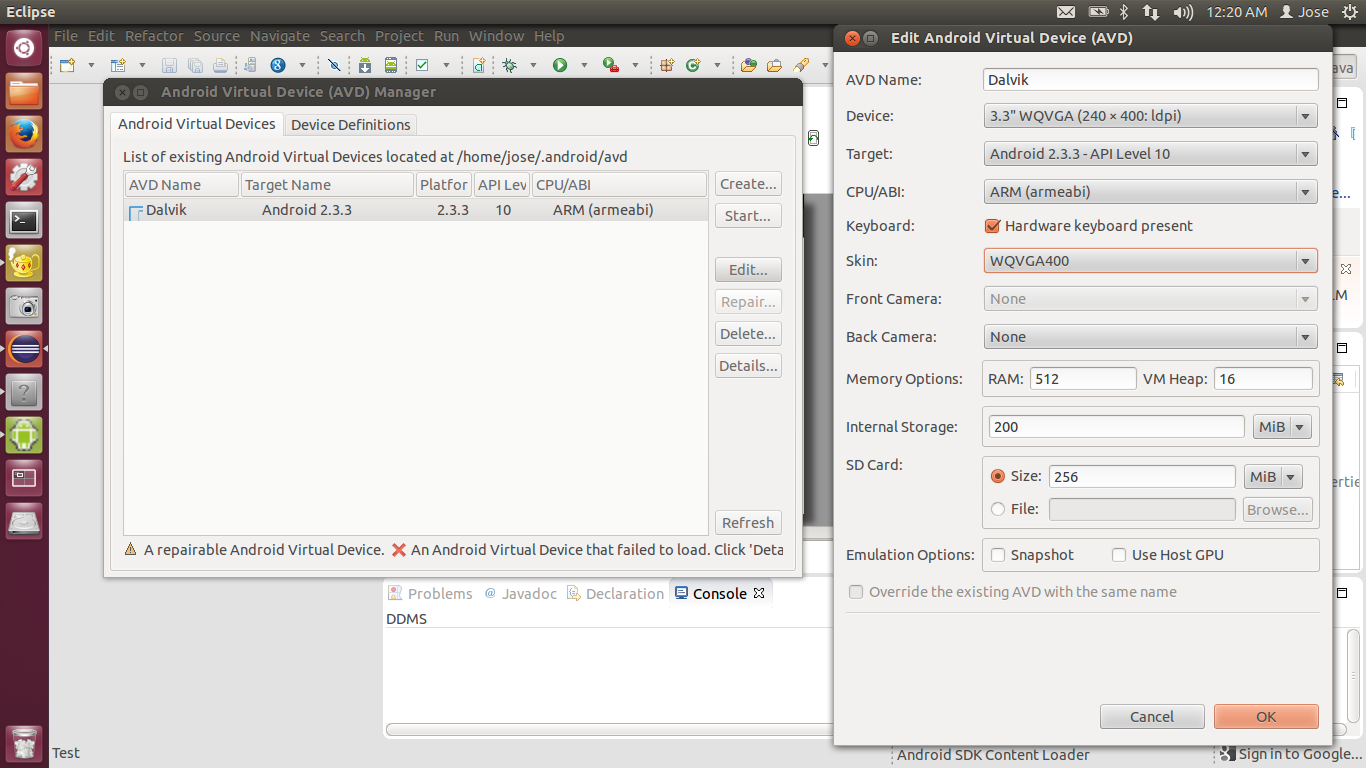This screenshot has height=768, width=1366.
Task: Open the Back Camera dropdown
Action: point(1151,337)
